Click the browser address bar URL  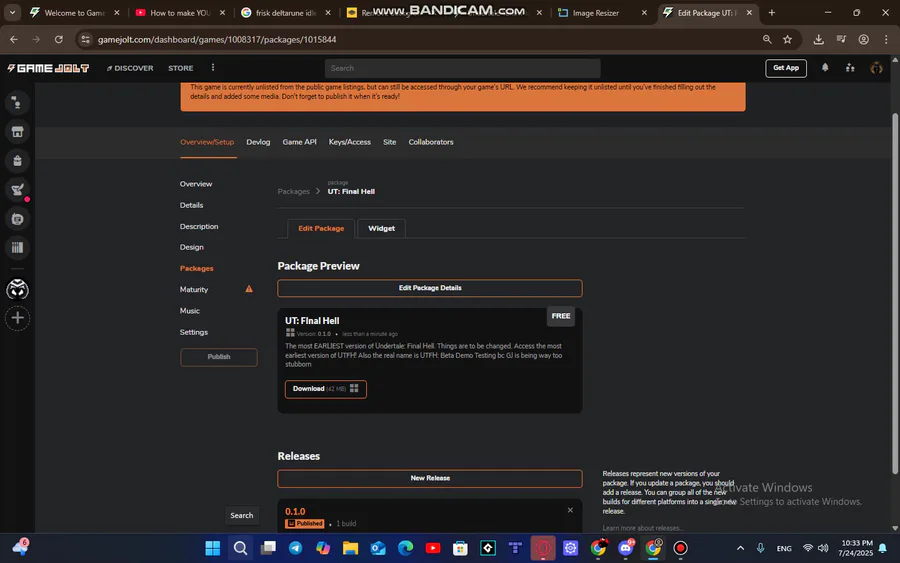coord(217,40)
